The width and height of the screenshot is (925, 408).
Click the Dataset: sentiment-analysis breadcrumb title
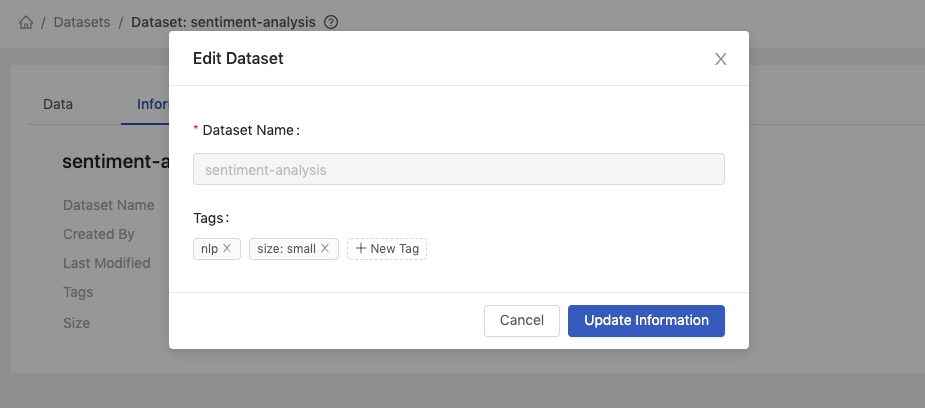(x=224, y=22)
